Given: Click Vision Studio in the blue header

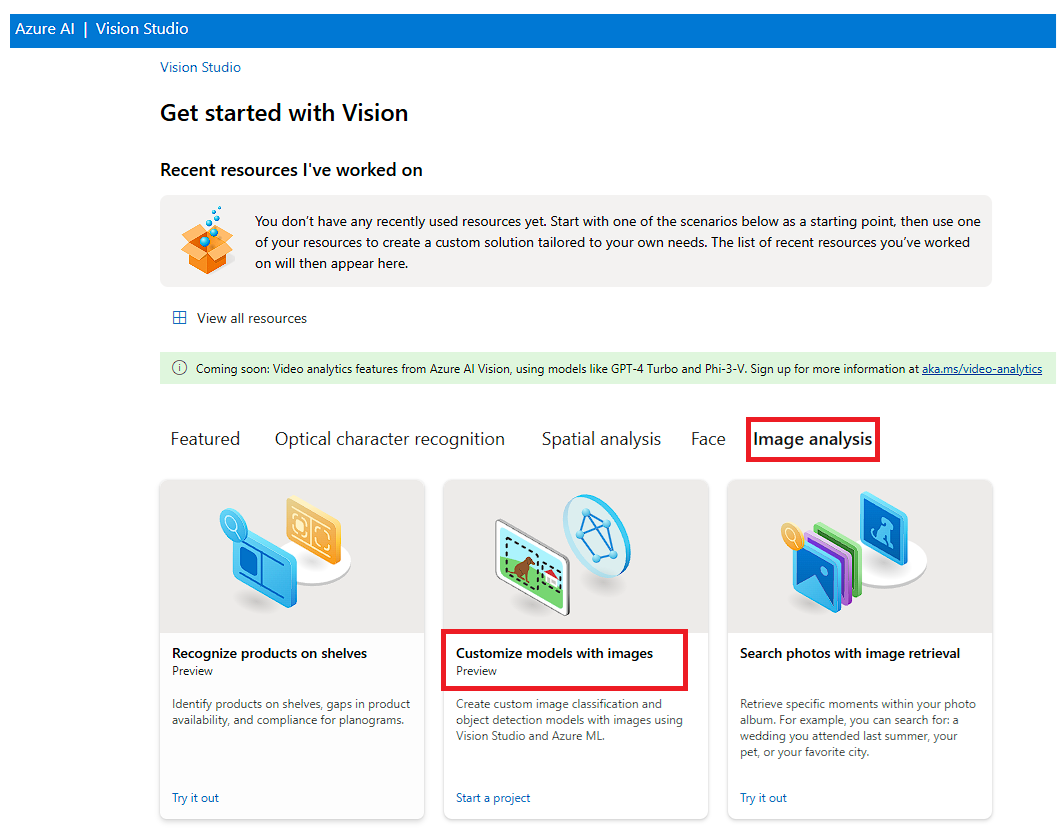Looking at the screenshot, I should tap(142, 29).
